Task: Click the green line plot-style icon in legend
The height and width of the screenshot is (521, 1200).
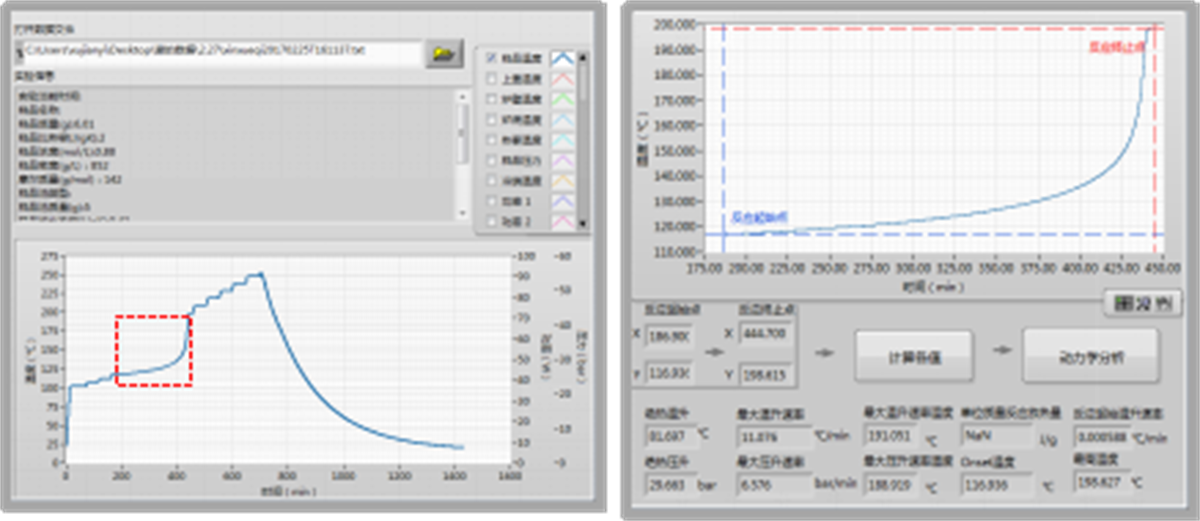Action: pyautogui.click(x=561, y=100)
